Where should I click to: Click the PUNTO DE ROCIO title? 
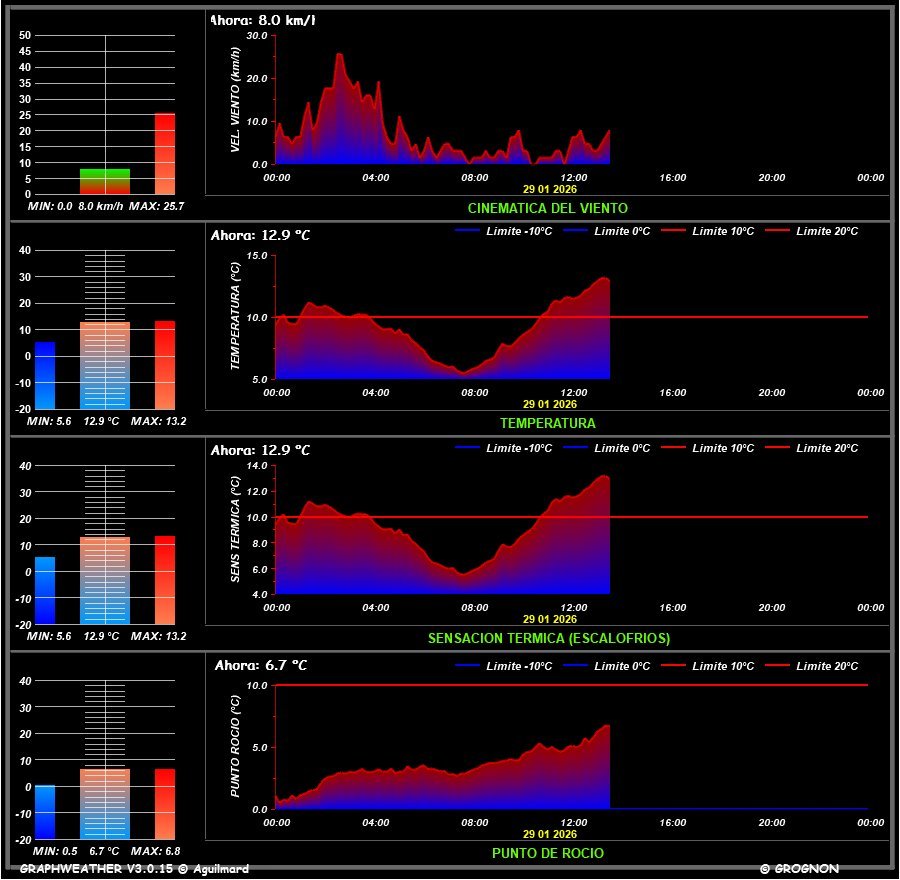(x=548, y=853)
